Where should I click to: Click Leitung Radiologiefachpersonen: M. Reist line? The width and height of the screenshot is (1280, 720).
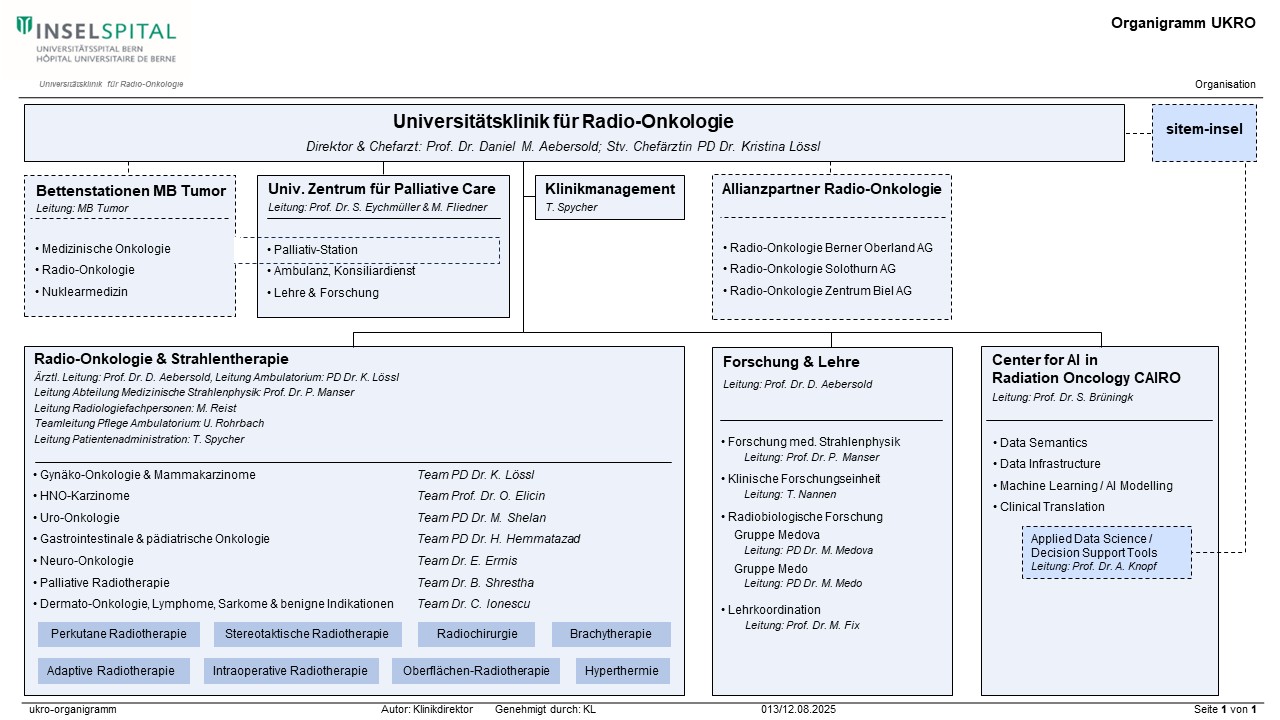pos(135,408)
